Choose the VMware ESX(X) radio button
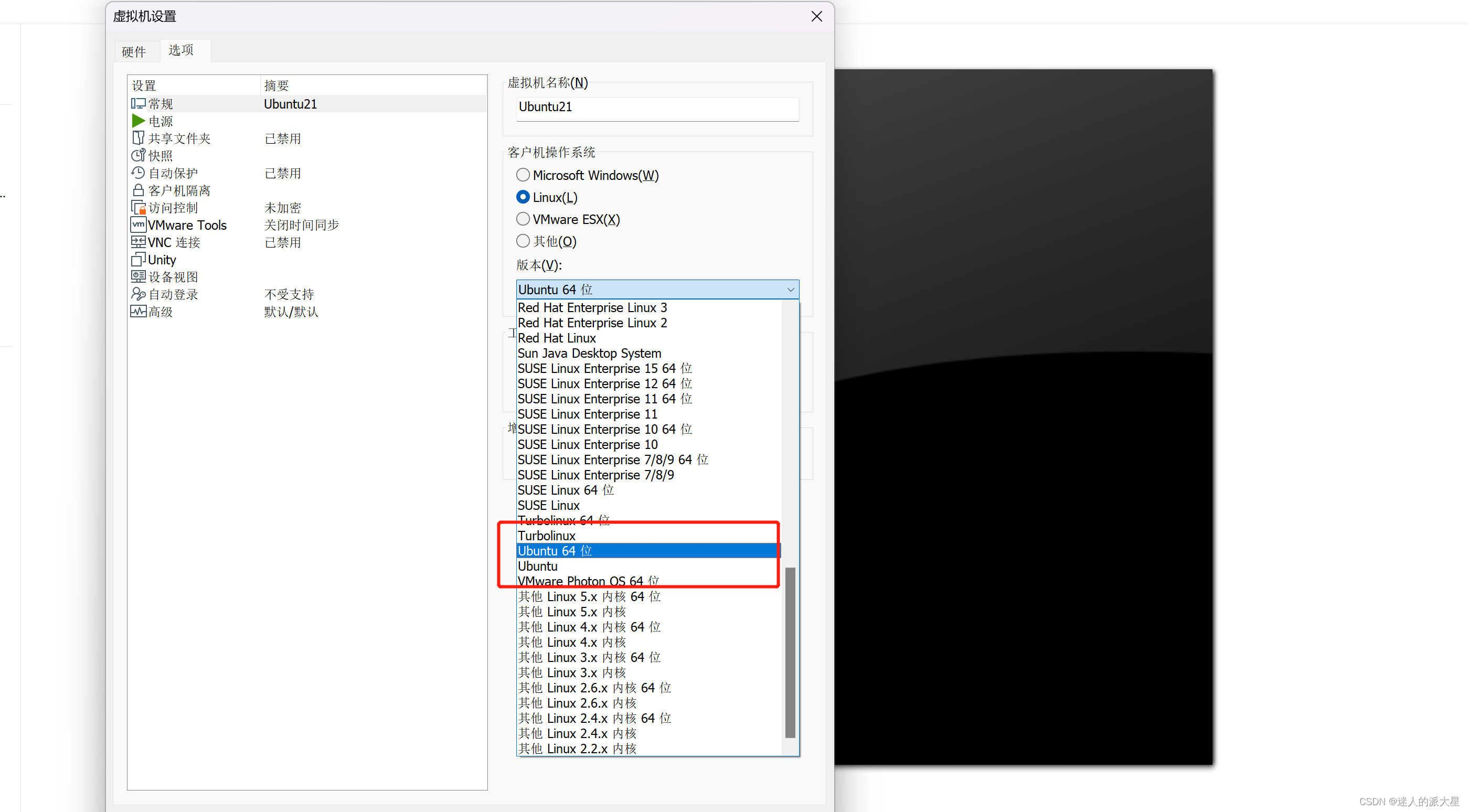Viewport: 1468px width, 812px height. pyautogui.click(x=523, y=219)
